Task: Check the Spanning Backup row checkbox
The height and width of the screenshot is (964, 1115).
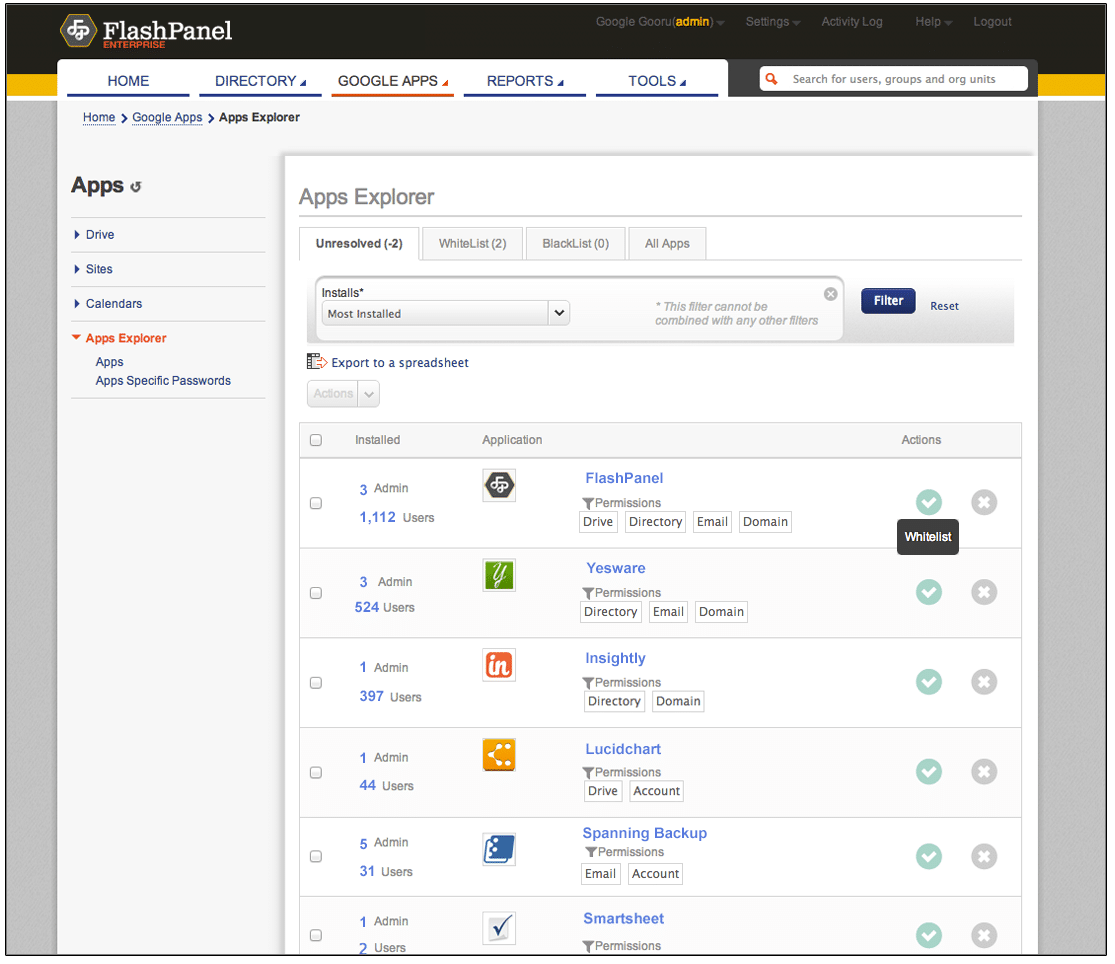Action: 316,857
